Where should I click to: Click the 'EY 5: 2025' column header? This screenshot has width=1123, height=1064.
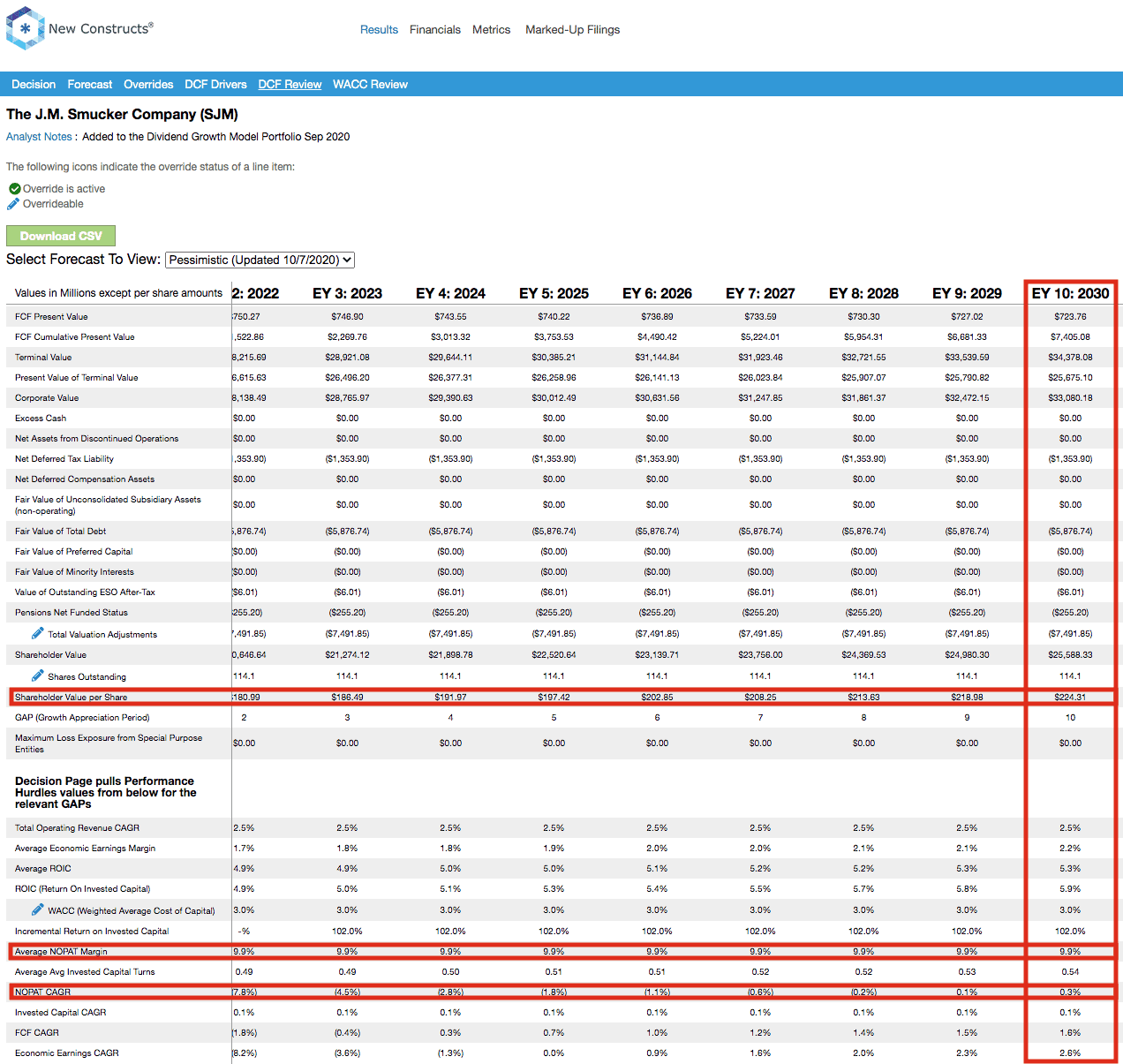554,293
